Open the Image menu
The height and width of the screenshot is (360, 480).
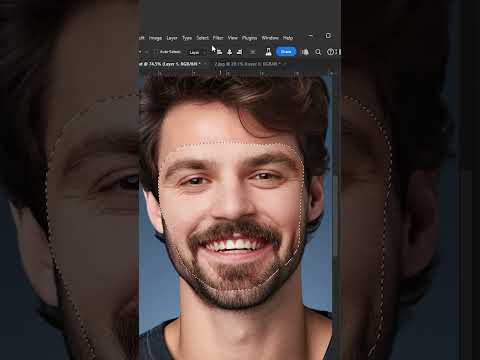[x=155, y=38]
